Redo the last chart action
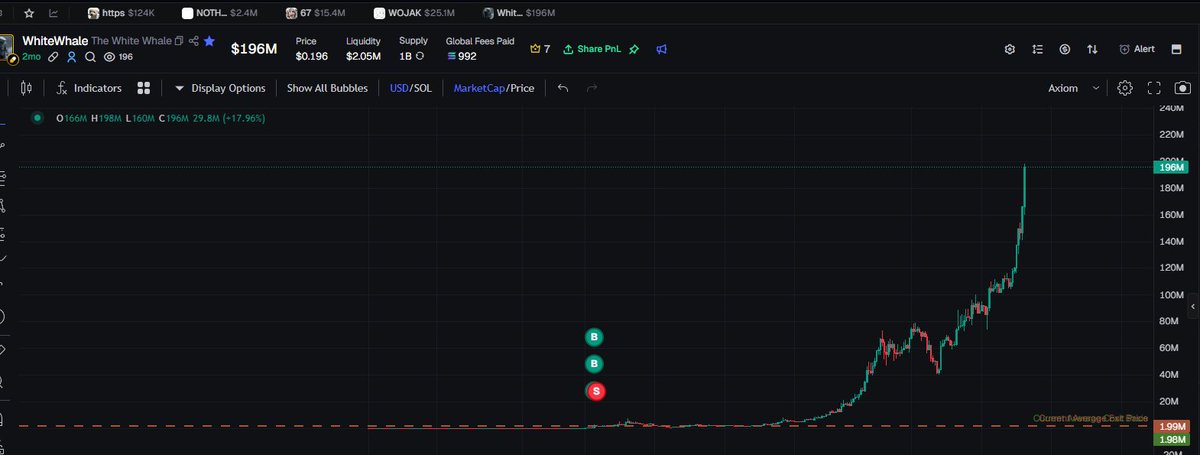This screenshot has width=1200, height=455. pyautogui.click(x=591, y=88)
